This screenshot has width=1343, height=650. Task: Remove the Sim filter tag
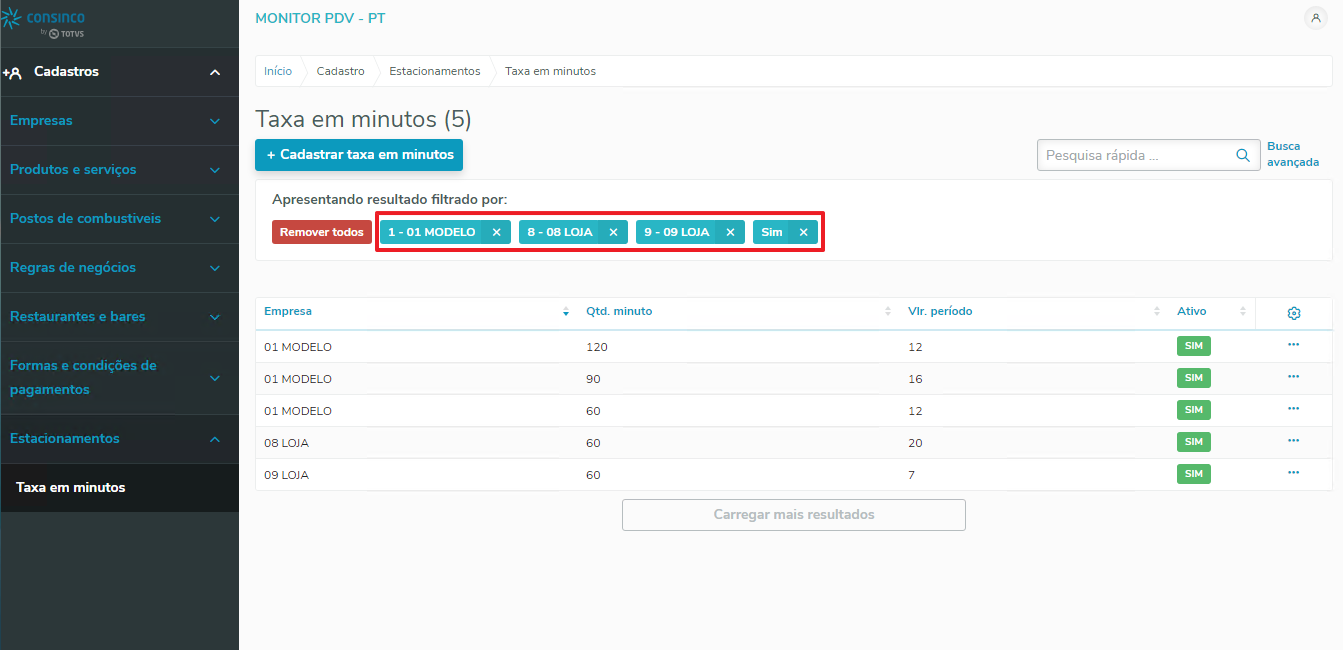click(x=803, y=232)
